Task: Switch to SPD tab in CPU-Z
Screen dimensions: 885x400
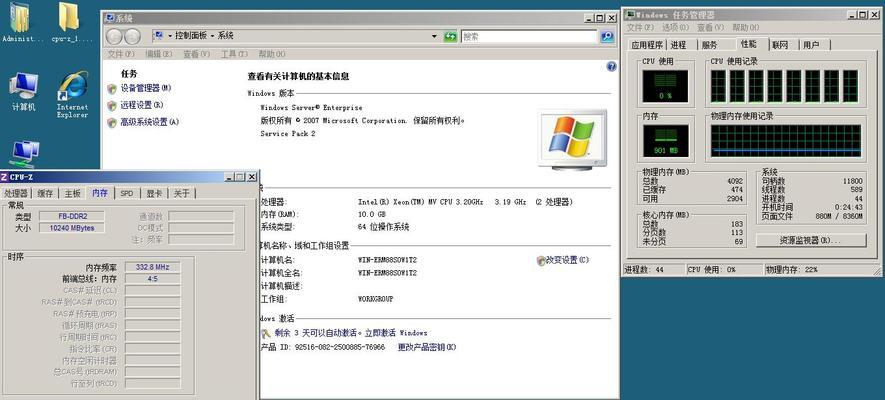Action: point(127,194)
